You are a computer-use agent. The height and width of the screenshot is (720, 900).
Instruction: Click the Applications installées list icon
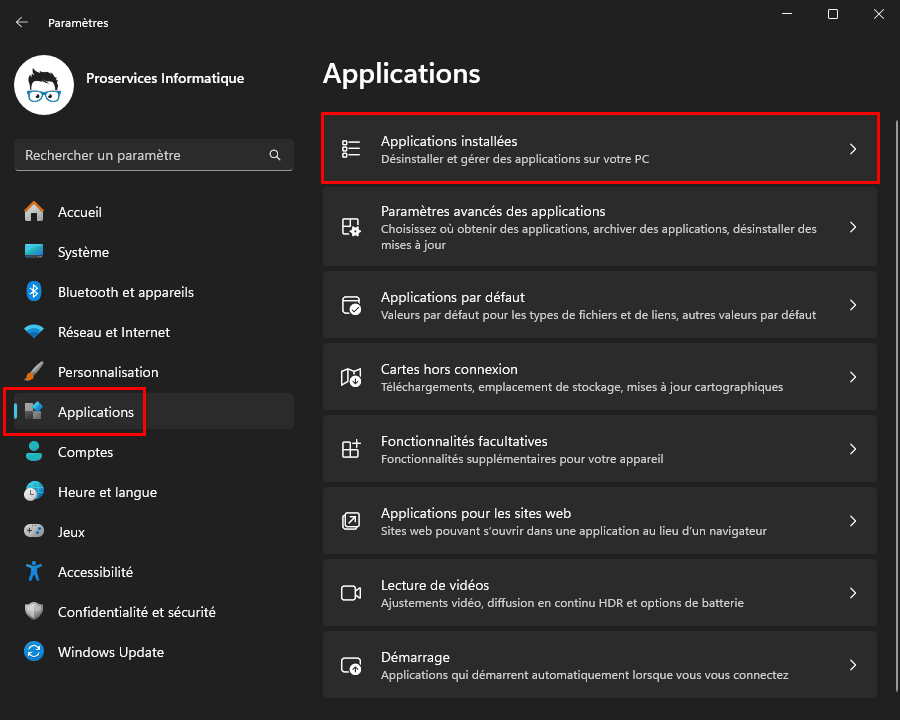[x=351, y=148]
